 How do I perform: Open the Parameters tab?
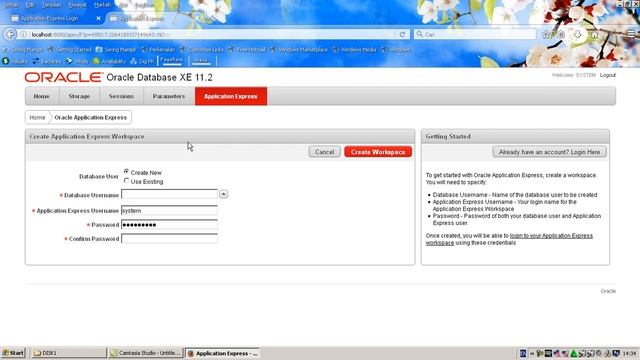[x=169, y=96]
